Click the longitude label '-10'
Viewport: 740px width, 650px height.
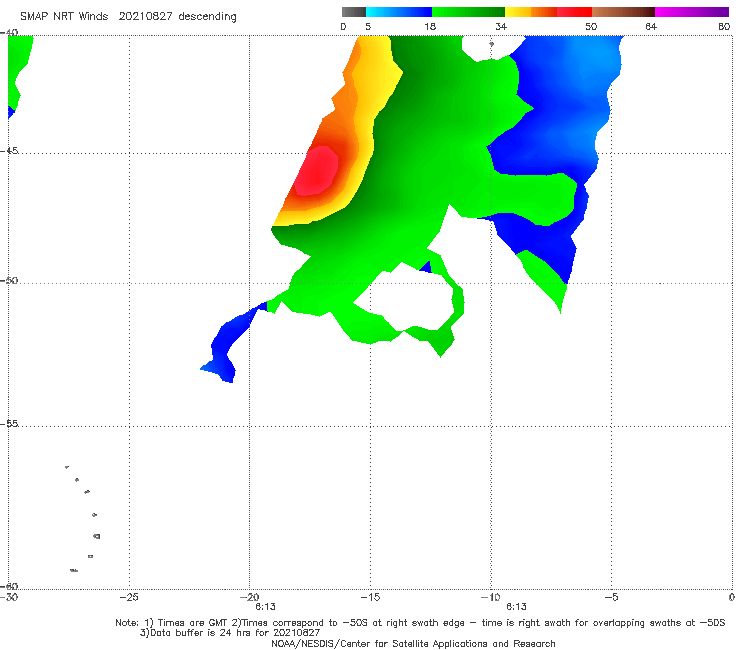[x=490, y=597]
